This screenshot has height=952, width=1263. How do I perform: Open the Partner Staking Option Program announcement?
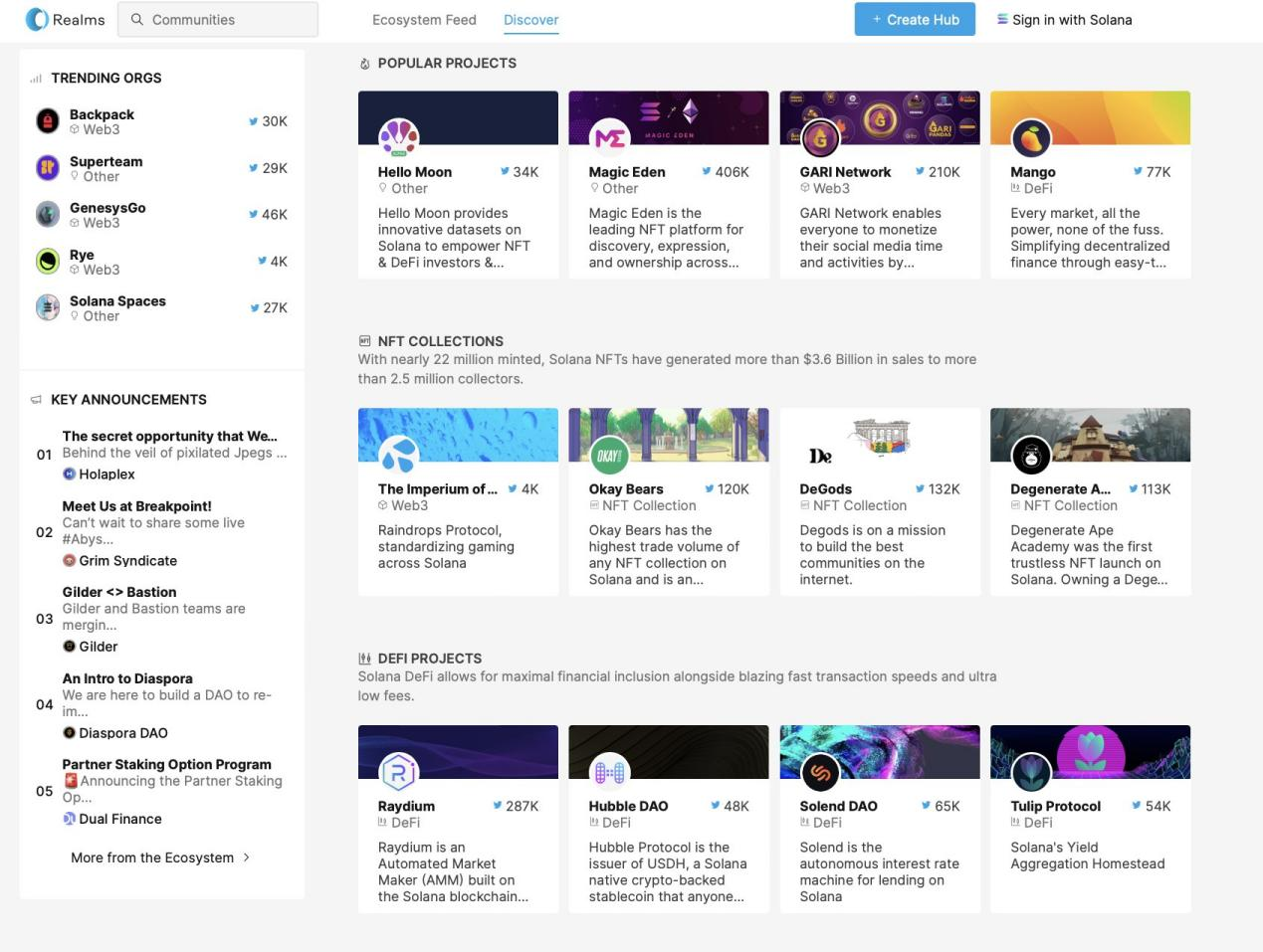166,764
